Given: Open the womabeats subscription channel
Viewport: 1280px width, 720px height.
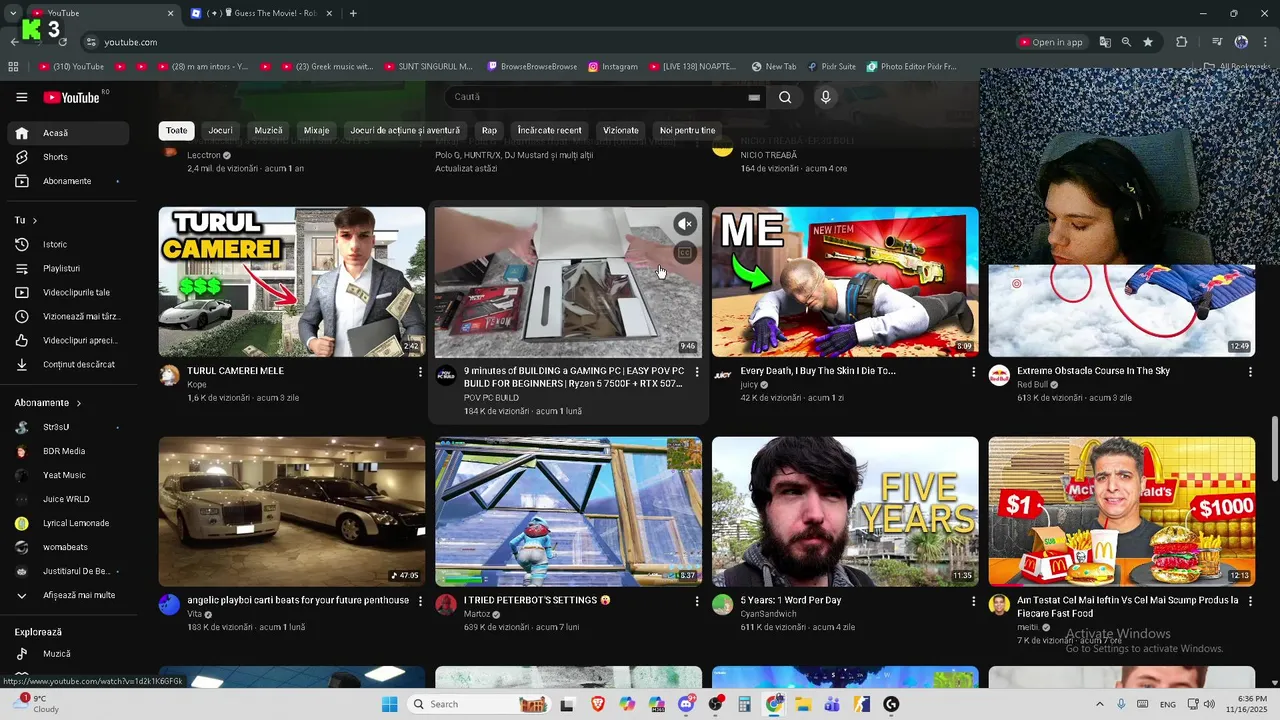Looking at the screenshot, I should coord(68,547).
